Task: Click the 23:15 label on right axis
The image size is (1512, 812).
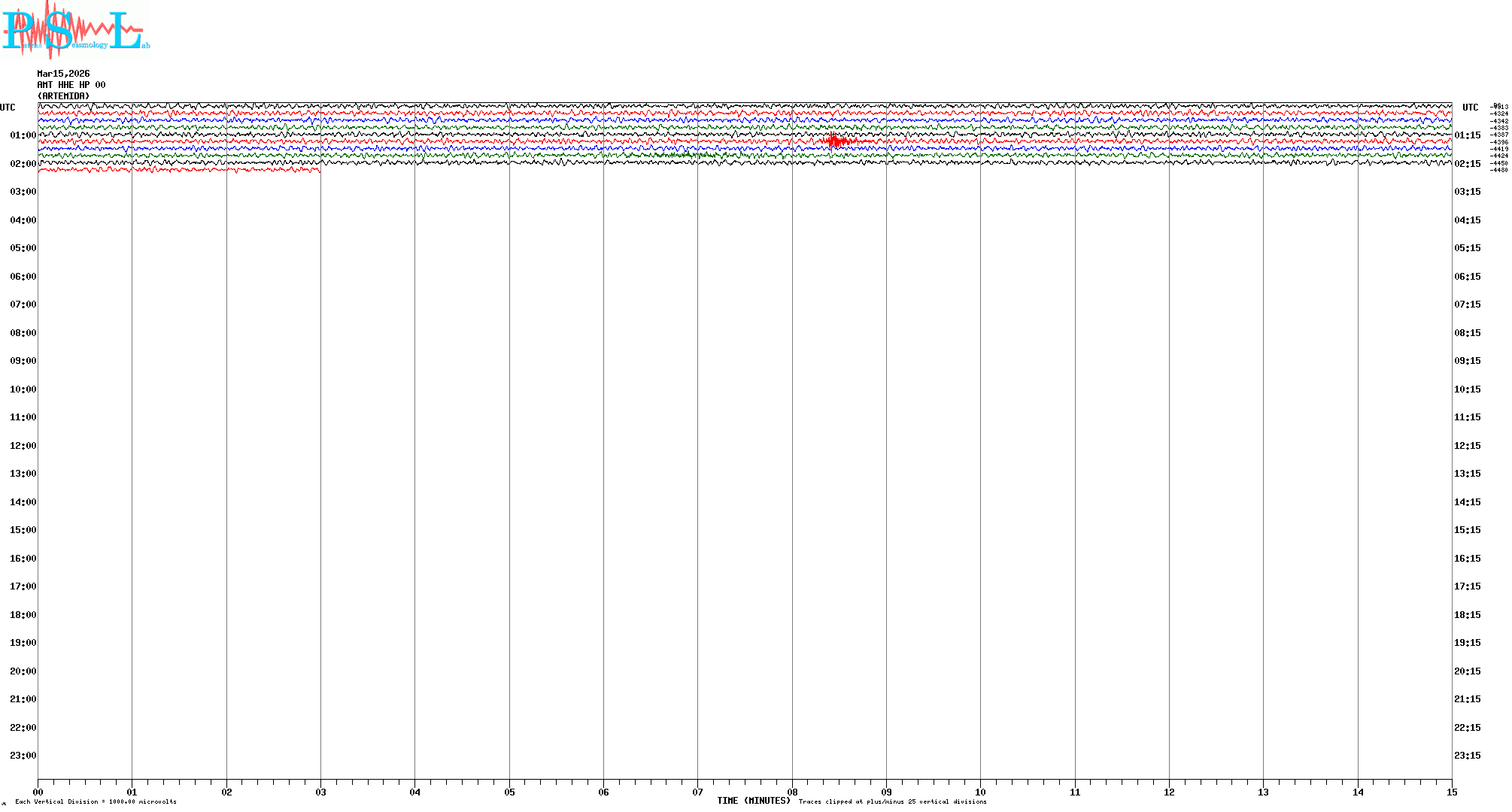Action: tap(1467, 756)
